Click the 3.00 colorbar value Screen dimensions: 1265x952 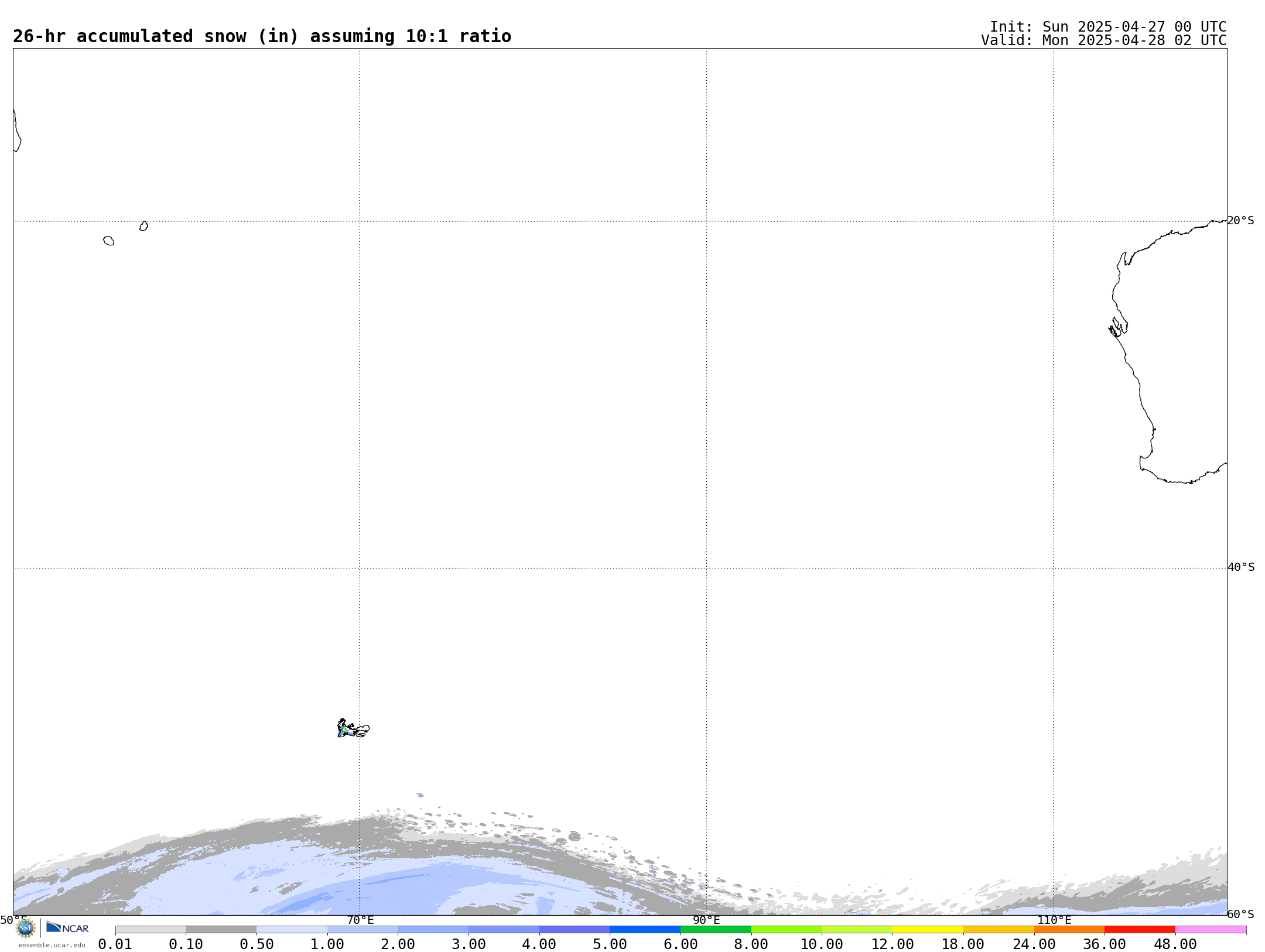point(469,944)
